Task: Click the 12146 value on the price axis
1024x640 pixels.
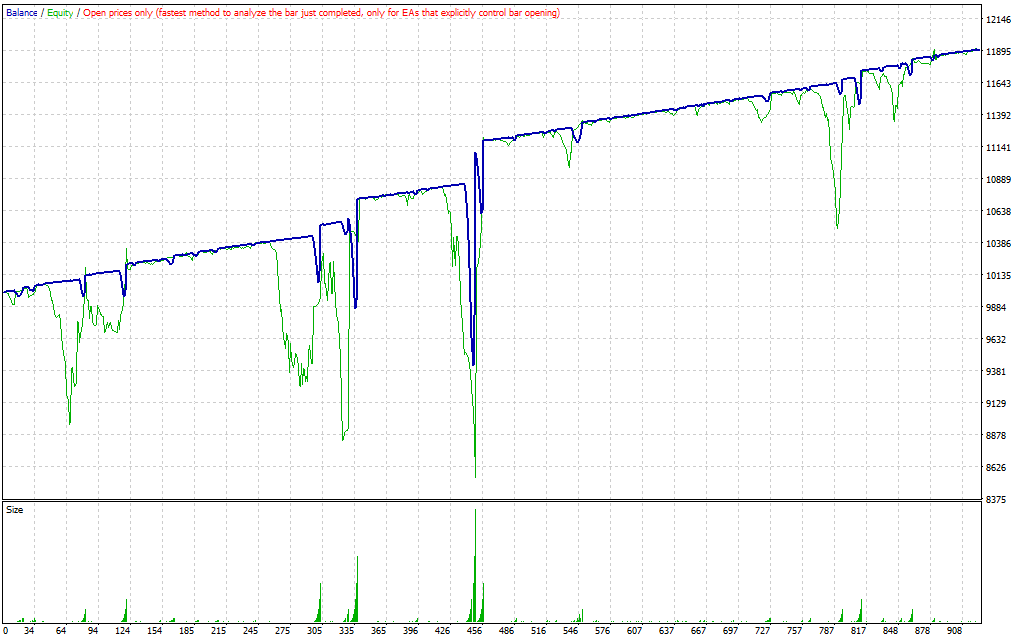Action: pos(1000,20)
